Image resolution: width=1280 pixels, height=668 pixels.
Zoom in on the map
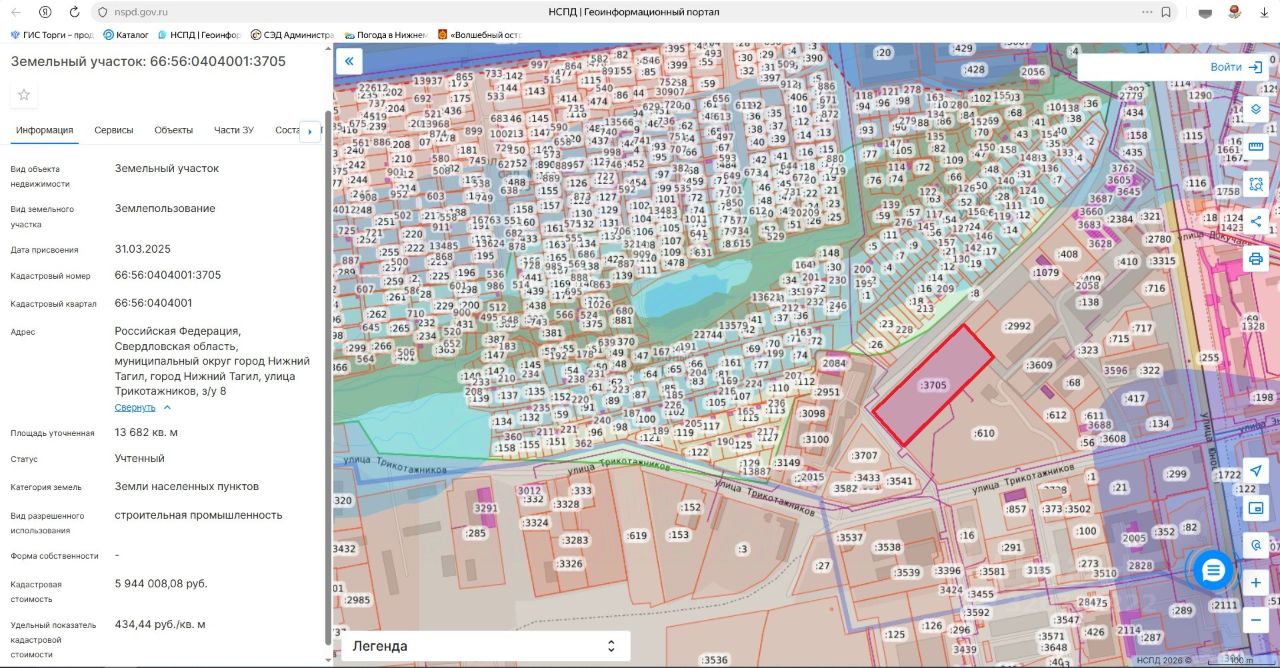[1256, 582]
